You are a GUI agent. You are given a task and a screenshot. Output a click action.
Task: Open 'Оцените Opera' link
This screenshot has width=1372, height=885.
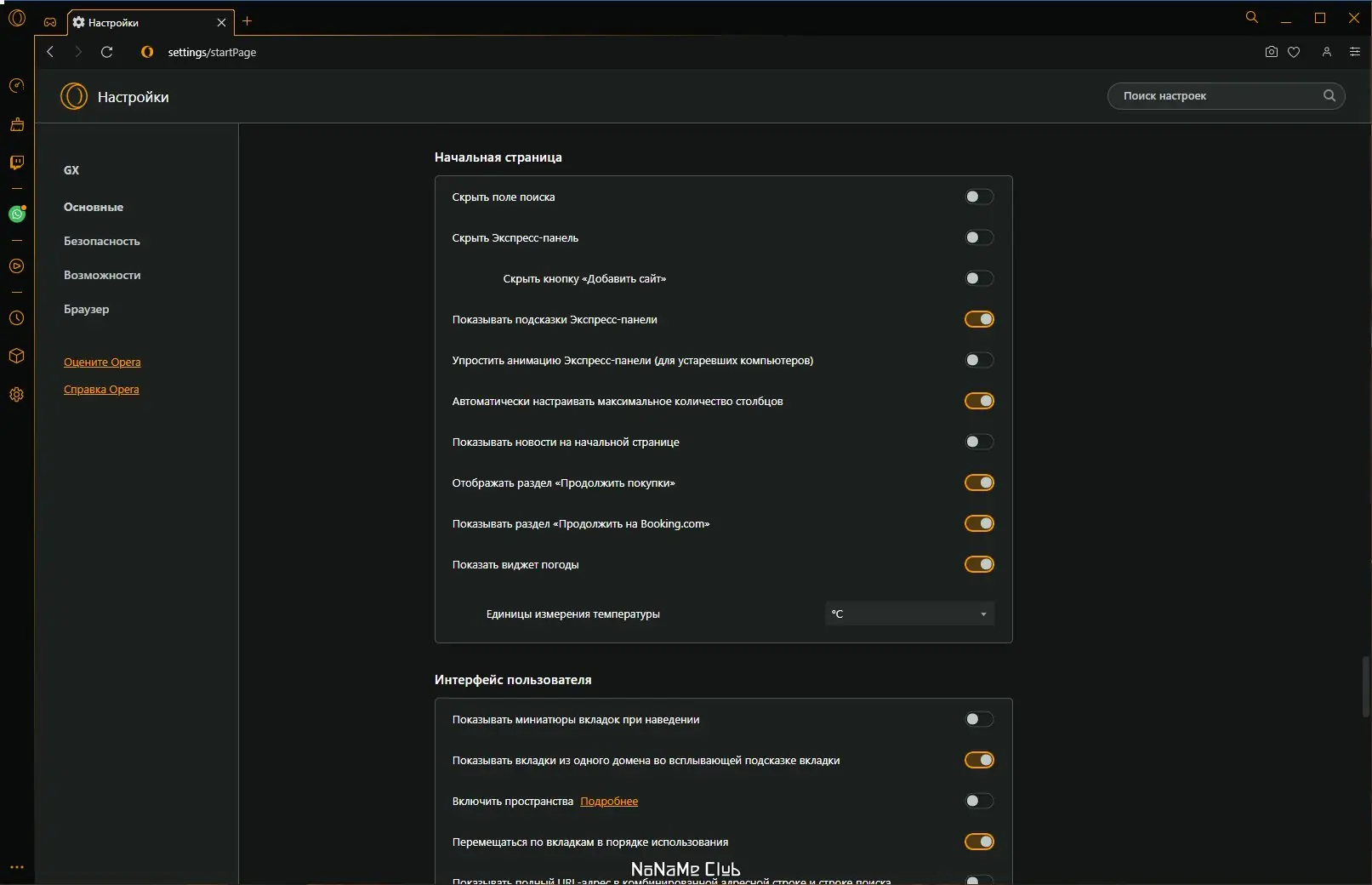pos(102,362)
